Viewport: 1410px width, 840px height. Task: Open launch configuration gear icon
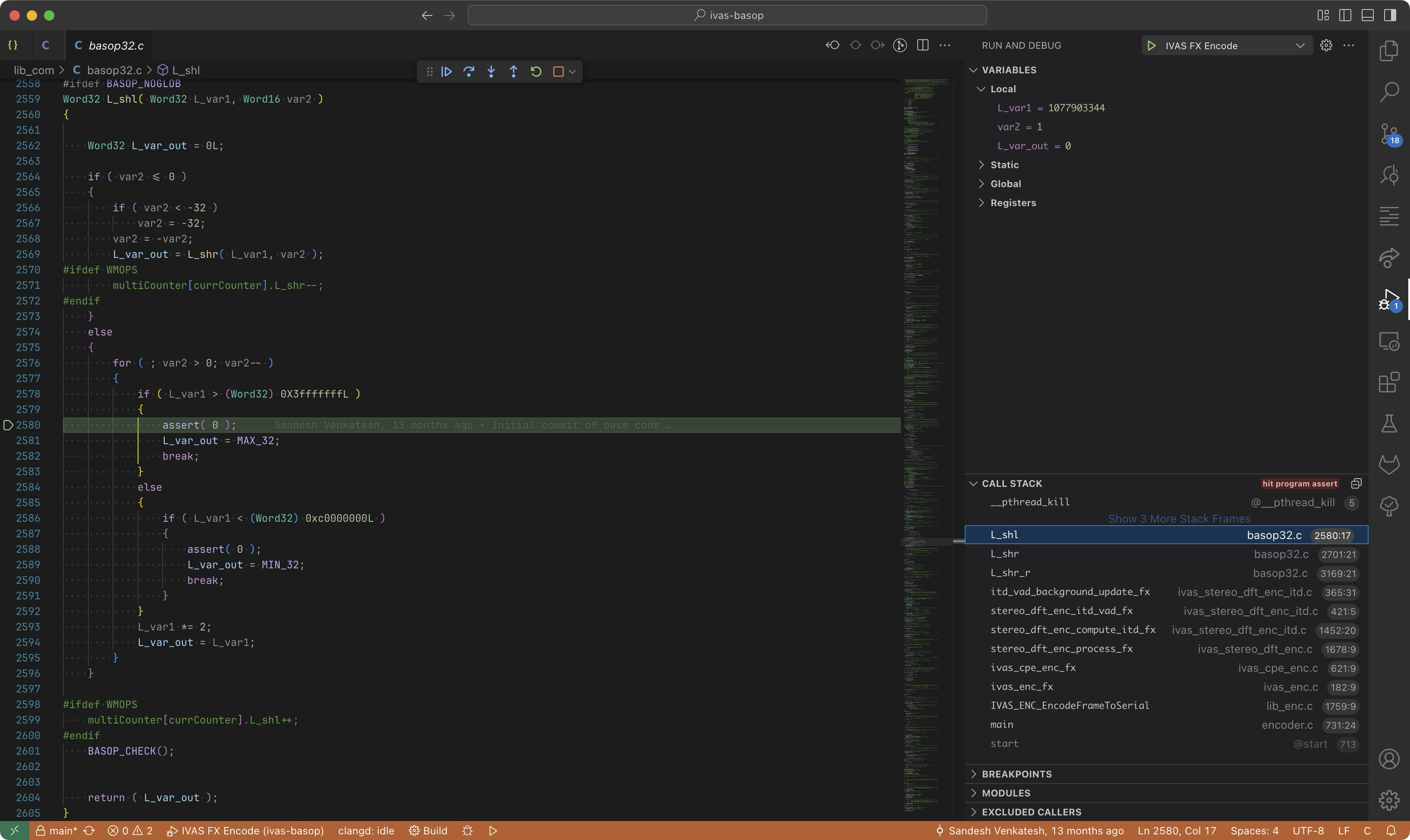1325,45
